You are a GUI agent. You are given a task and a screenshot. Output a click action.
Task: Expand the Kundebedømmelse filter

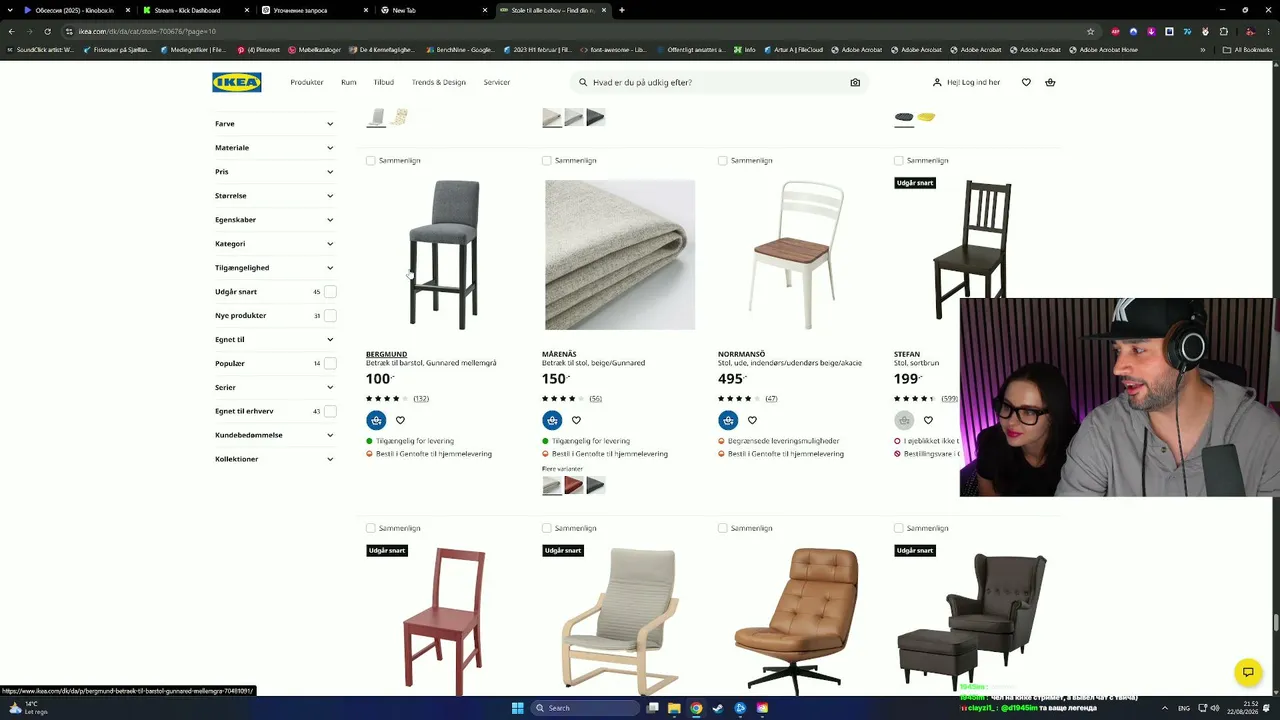click(275, 436)
